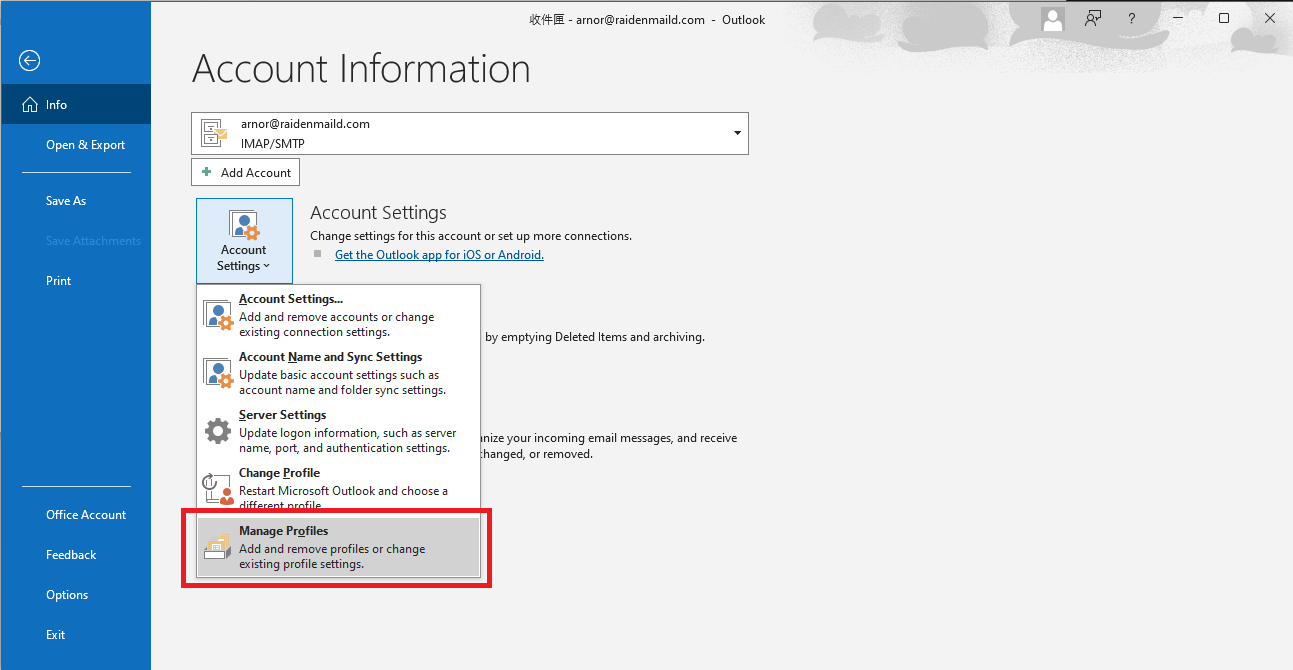Choose Manage Profiles from the menu

point(338,547)
